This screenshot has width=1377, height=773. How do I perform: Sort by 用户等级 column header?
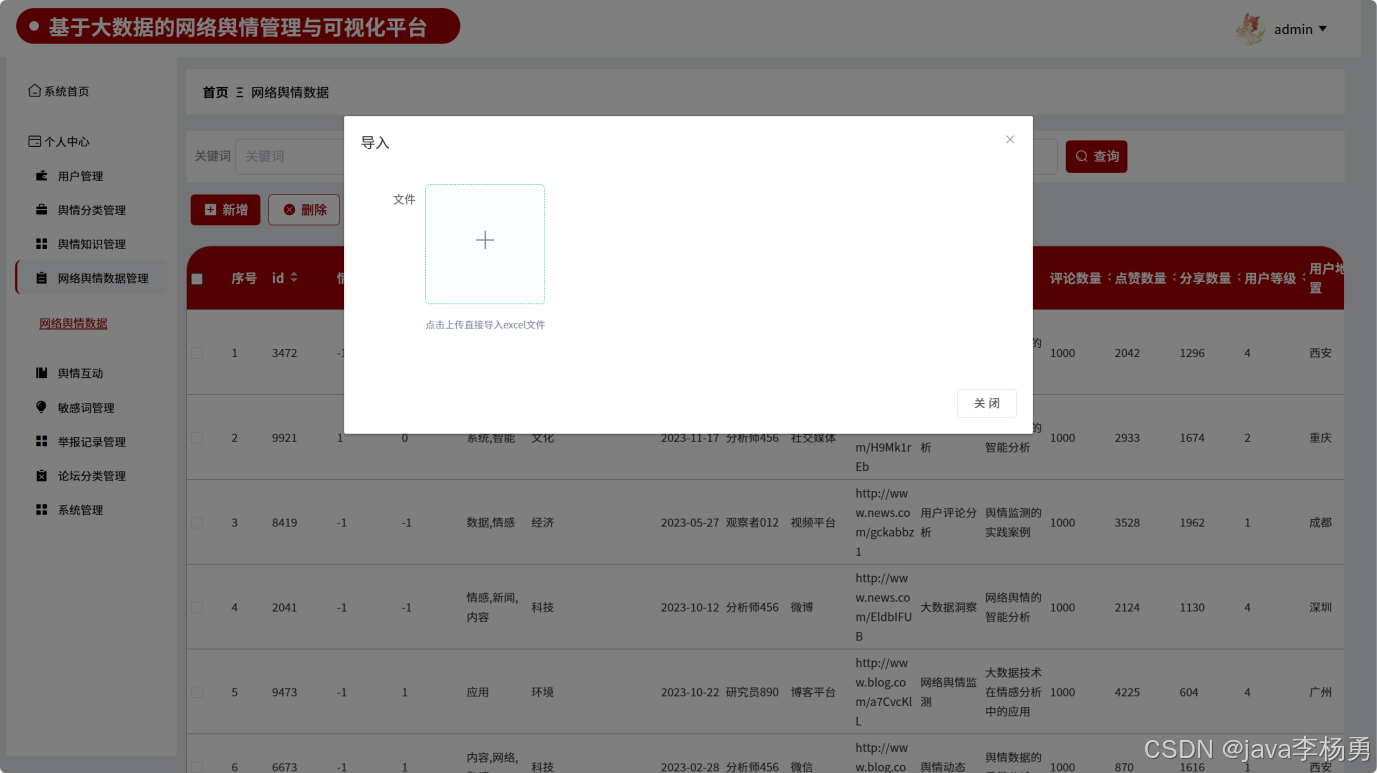click(1274, 278)
